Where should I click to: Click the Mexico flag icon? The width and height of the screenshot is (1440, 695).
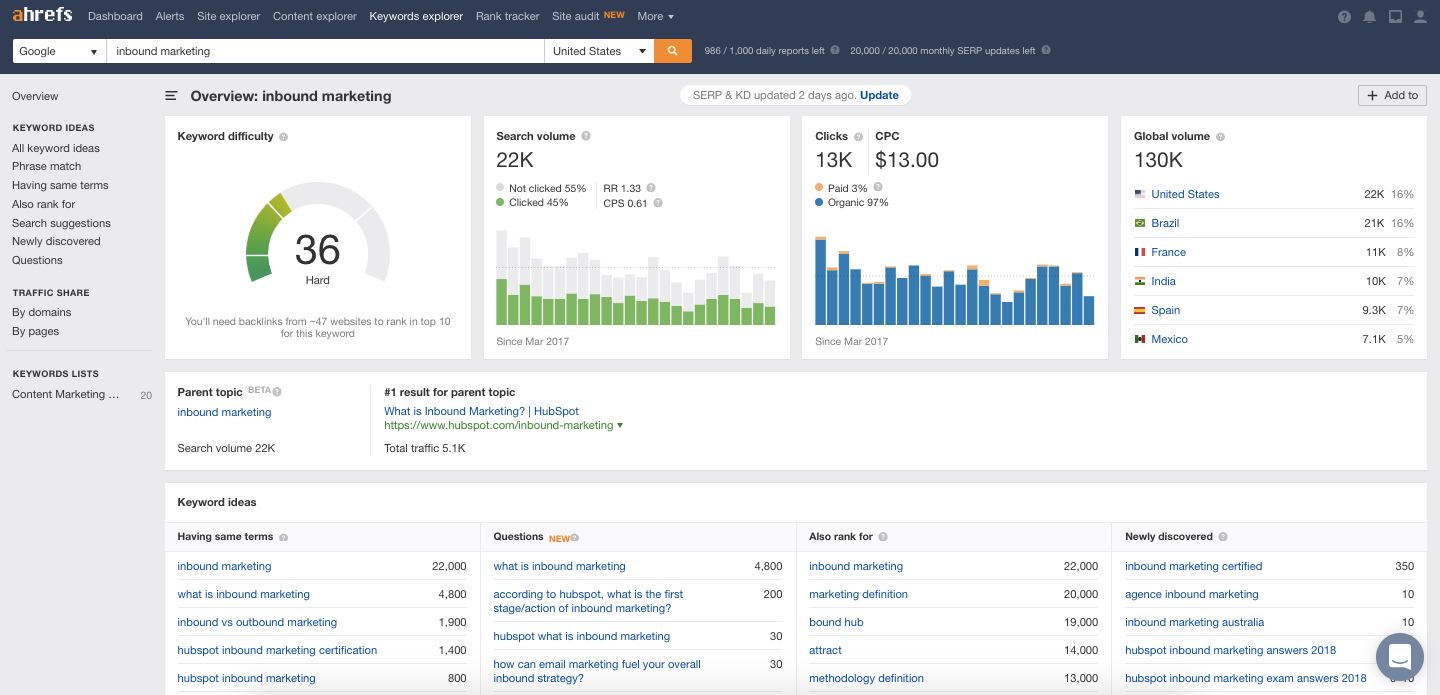click(1140, 339)
